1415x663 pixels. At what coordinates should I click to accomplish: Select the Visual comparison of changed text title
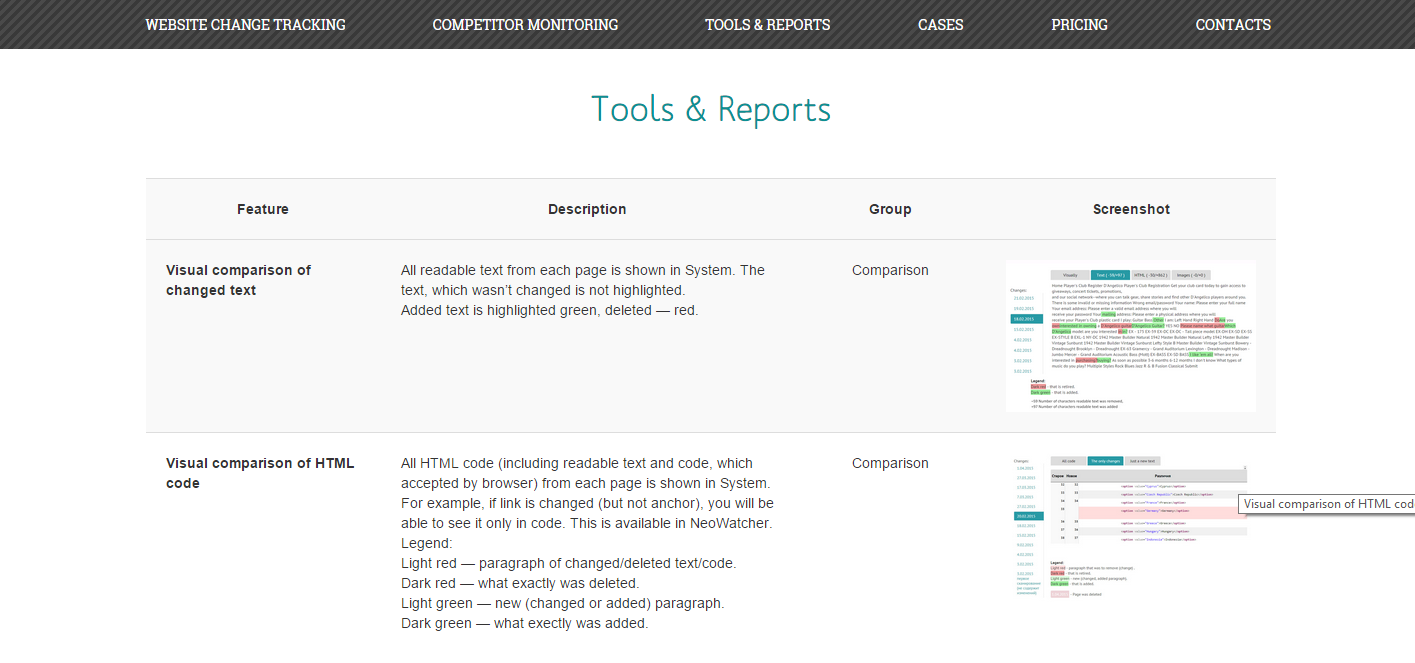coord(238,280)
